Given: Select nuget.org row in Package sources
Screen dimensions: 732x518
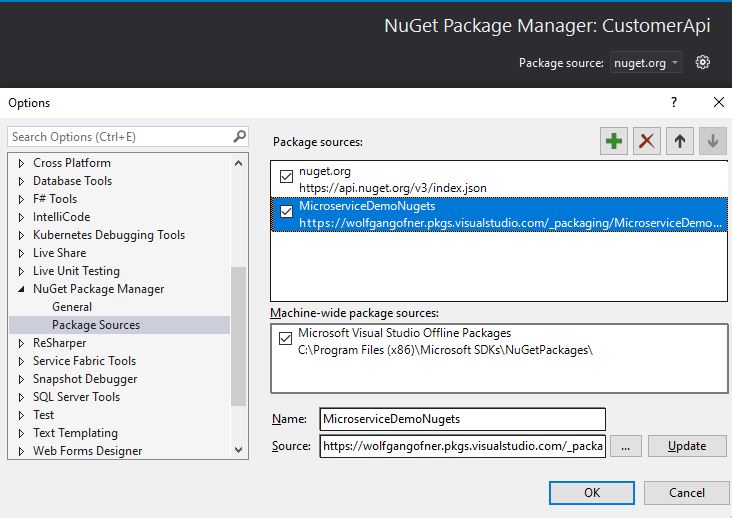Looking at the screenshot, I should [x=499, y=179].
